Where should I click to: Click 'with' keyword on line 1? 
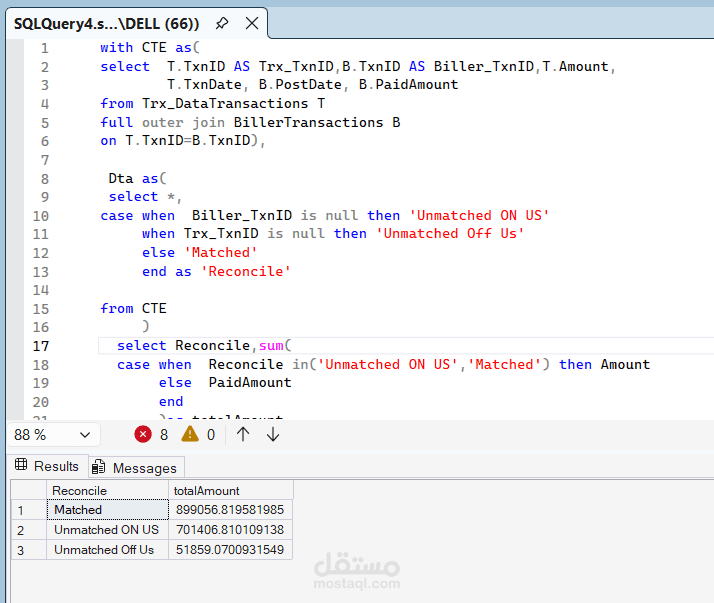(117, 47)
